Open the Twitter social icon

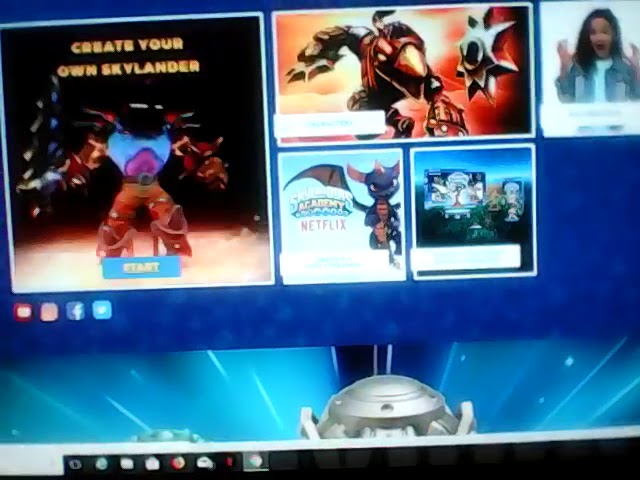click(x=102, y=310)
